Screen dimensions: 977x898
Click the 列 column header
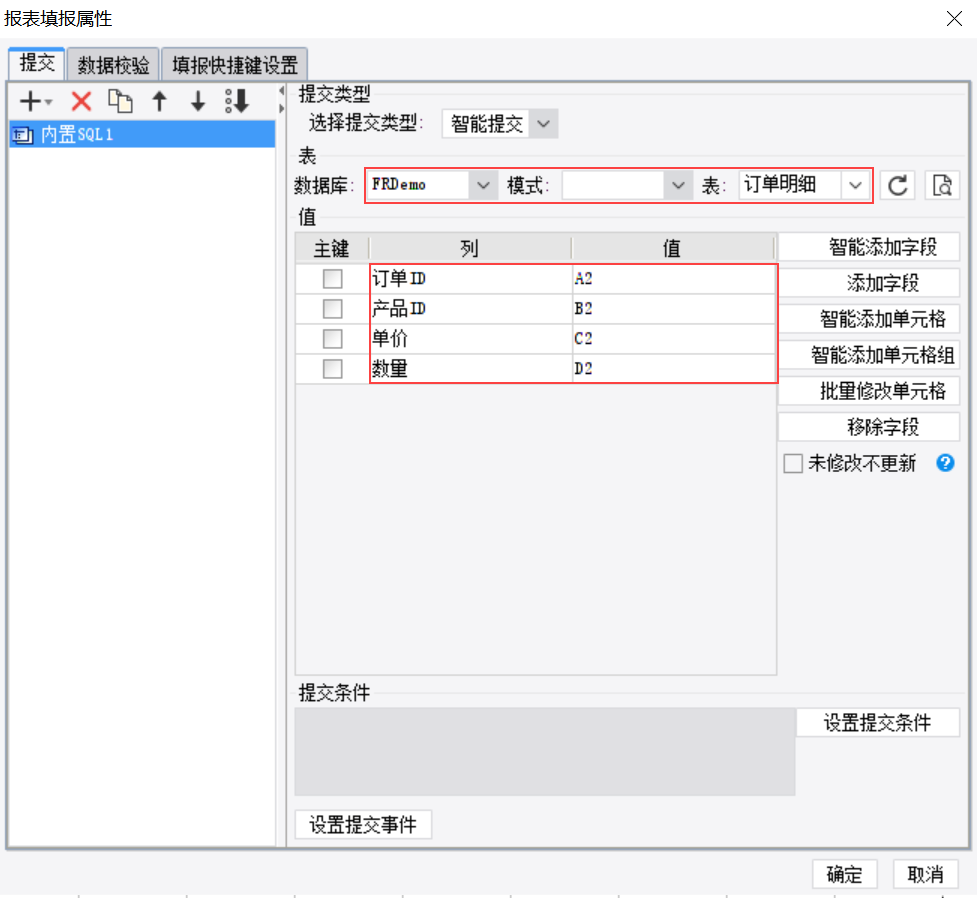pyautogui.click(x=470, y=249)
